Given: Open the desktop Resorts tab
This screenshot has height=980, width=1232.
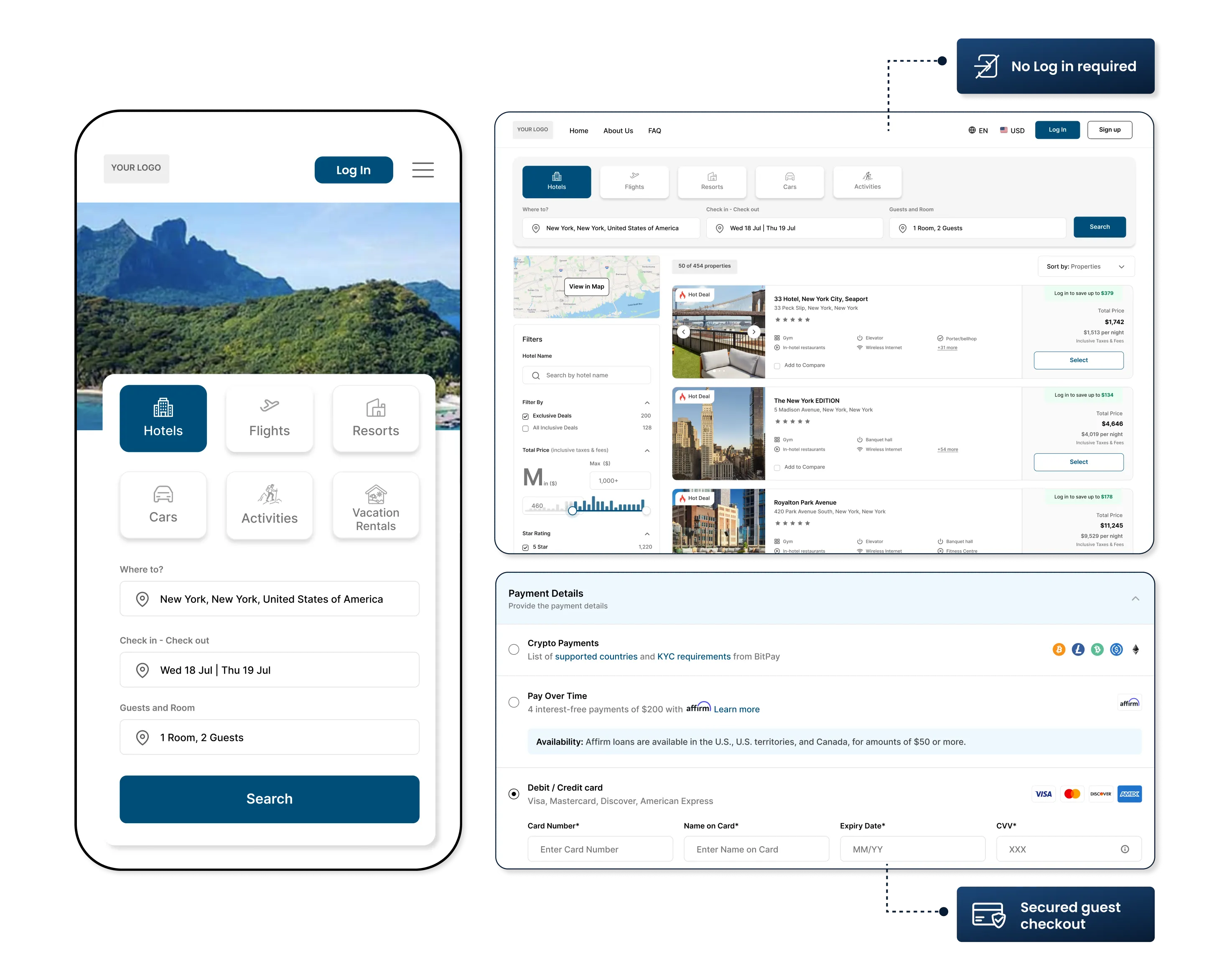Looking at the screenshot, I should click(712, 182).
